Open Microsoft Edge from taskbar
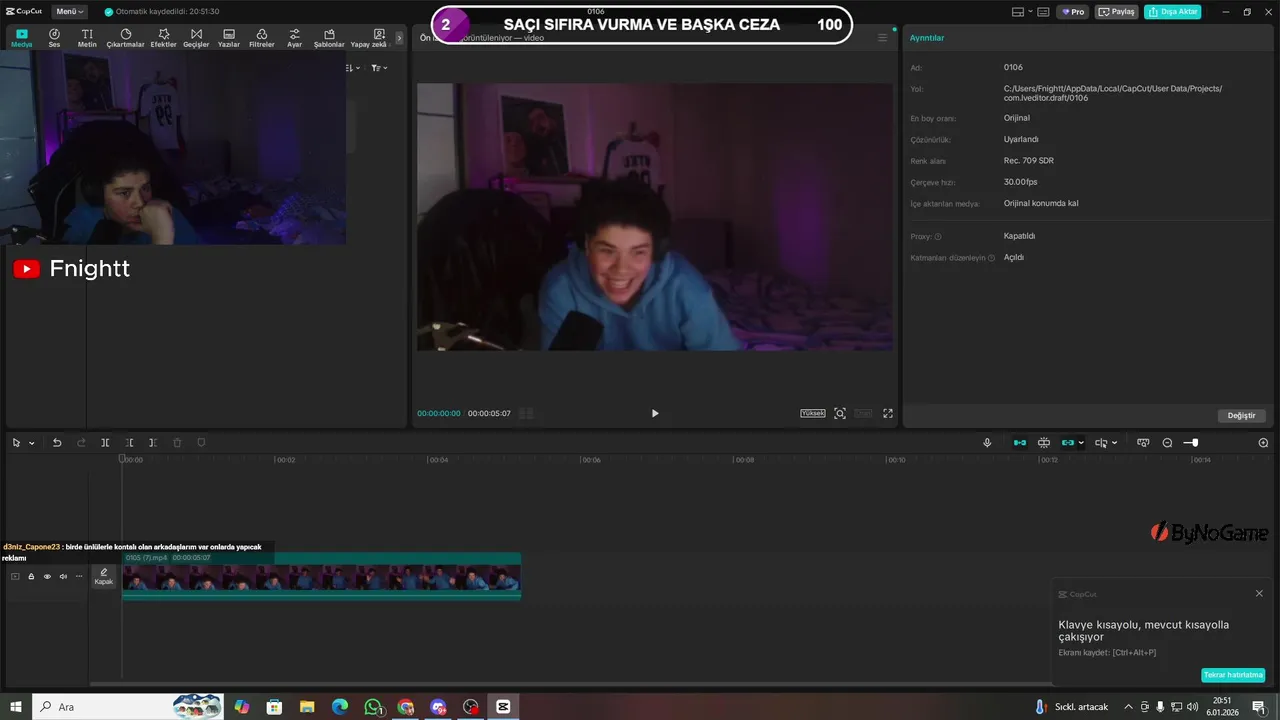The image size is (1280, 720). (340, 707)
